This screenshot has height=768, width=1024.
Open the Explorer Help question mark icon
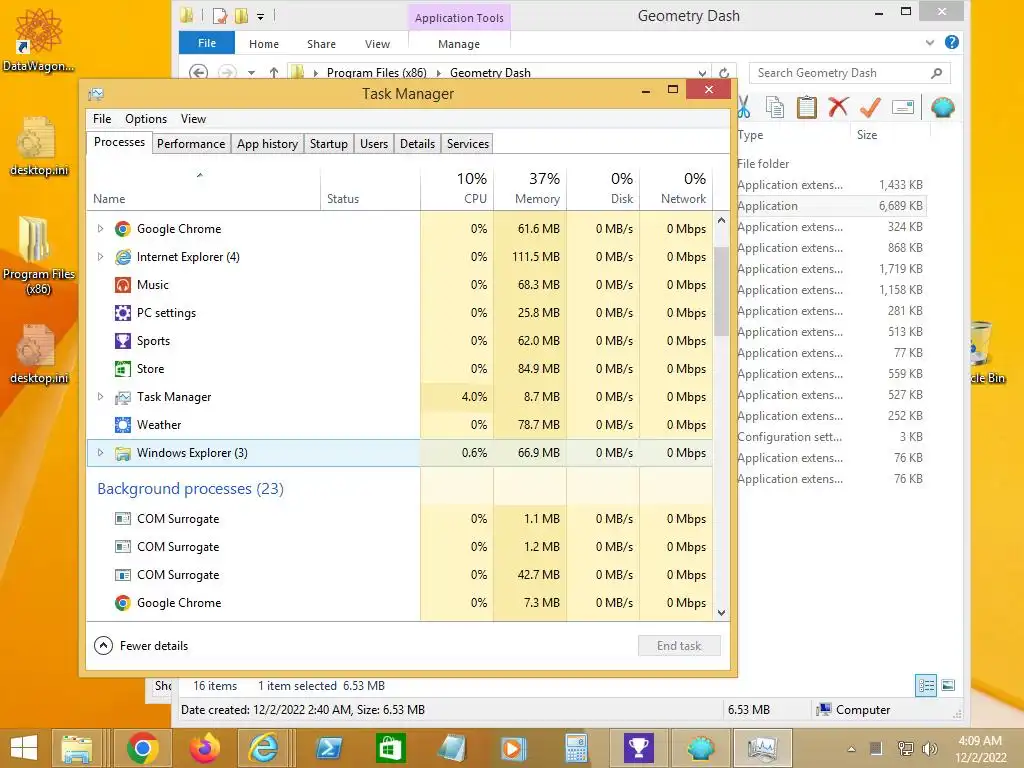(x=952, y=42)
